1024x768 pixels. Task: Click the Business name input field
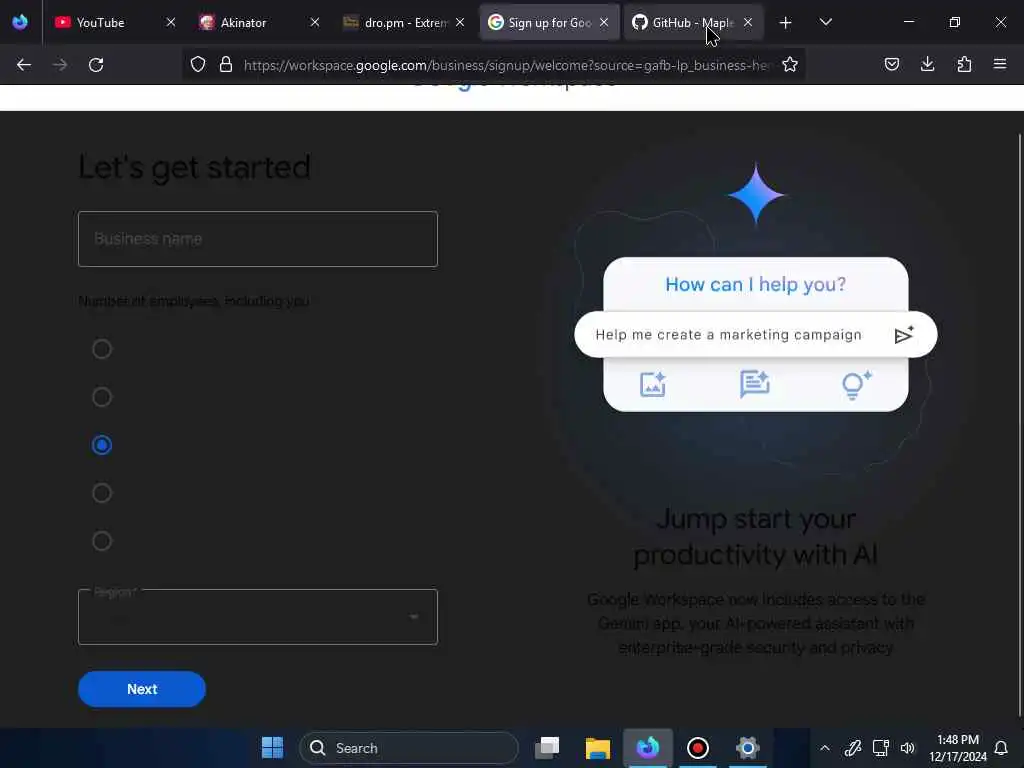click(258, 239)
